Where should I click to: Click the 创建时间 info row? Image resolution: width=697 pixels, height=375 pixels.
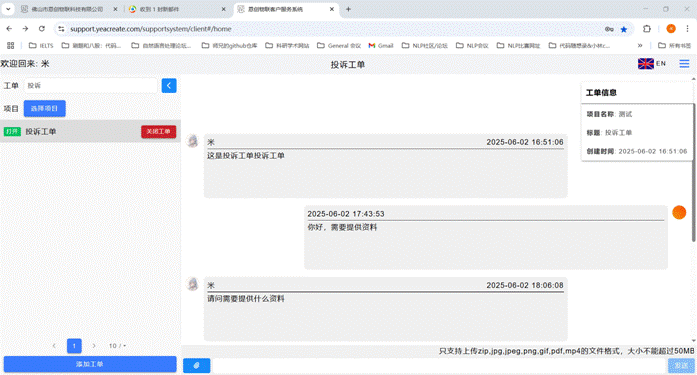click(x=637, y=151)
